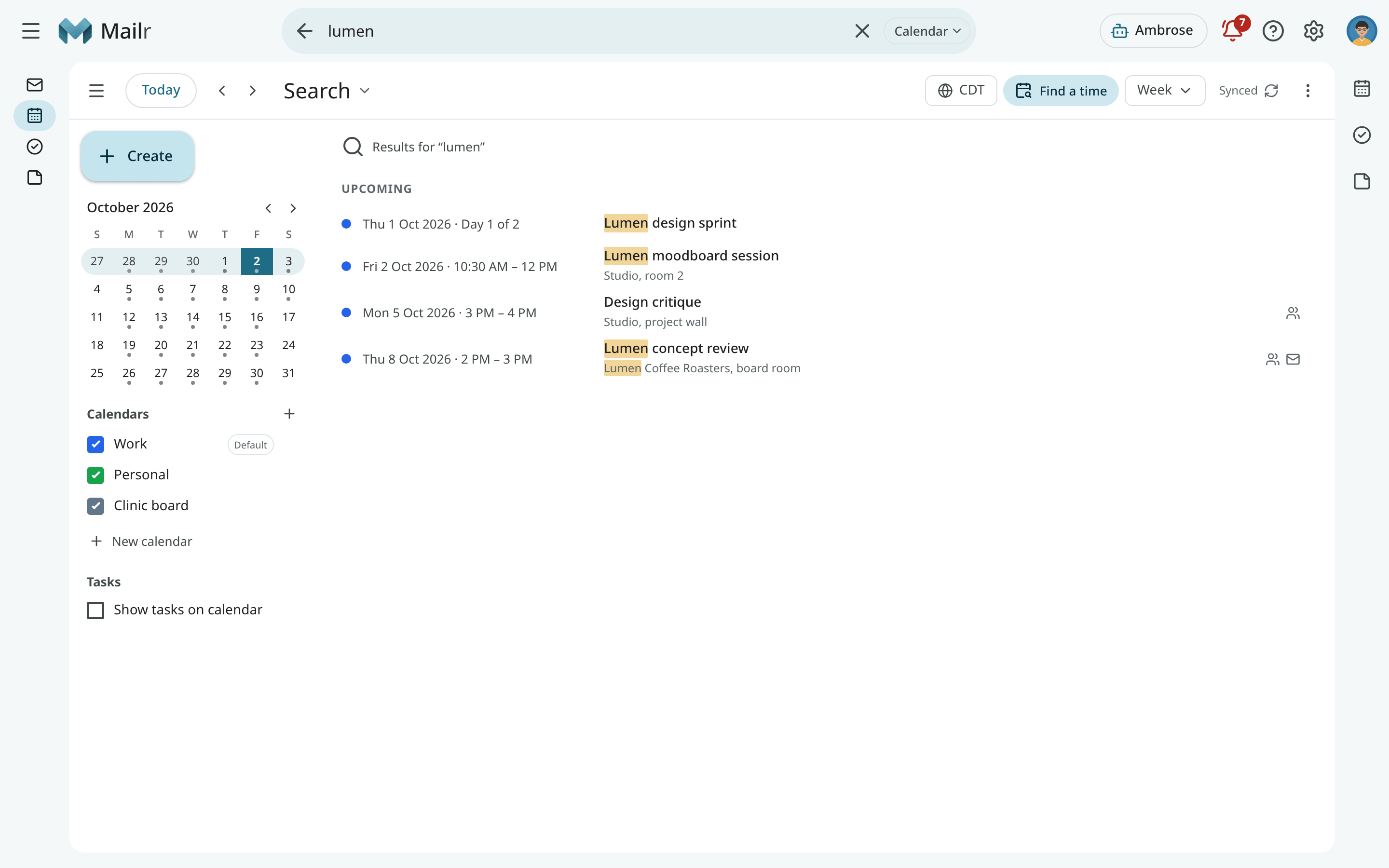This screenshot has width=1389, height=868.
Task: Open the Calendar search scope dropdown
Action: coord(927,31)
